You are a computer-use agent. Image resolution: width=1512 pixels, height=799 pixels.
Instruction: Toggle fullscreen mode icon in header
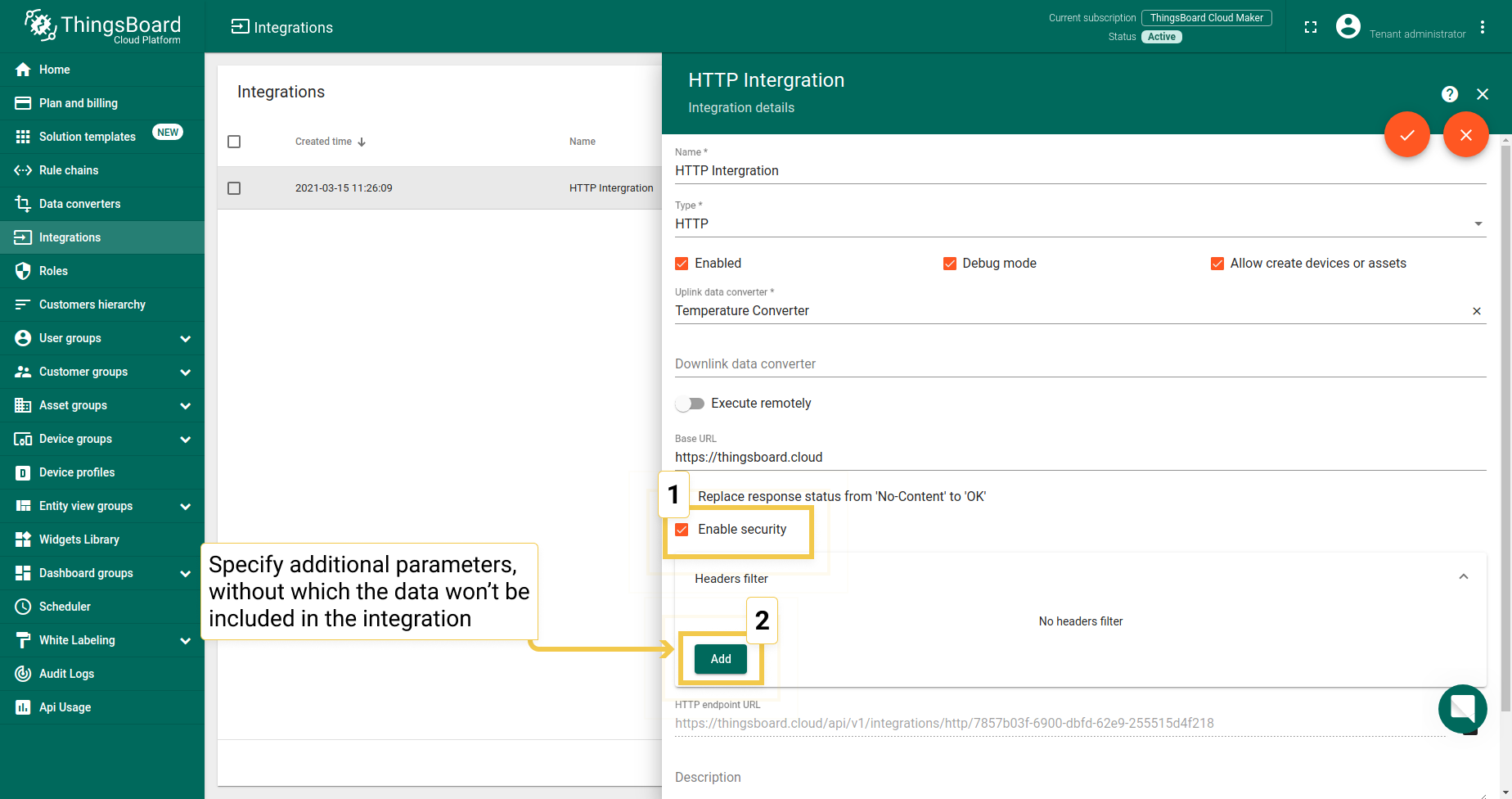(1311, 27)
